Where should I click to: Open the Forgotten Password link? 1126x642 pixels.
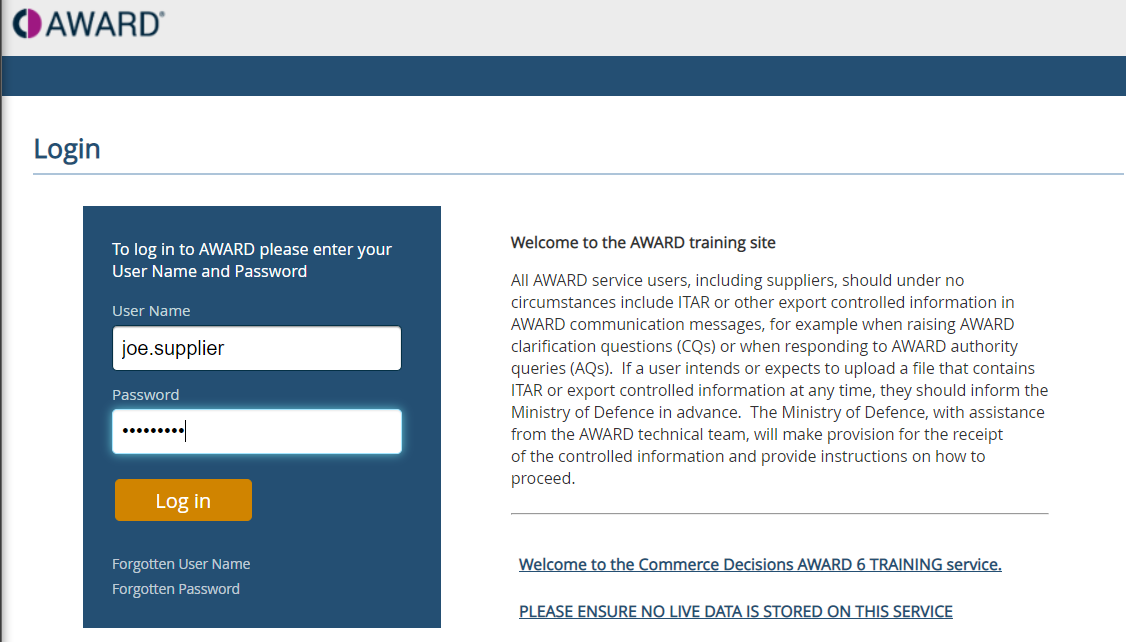click(176, 589)
